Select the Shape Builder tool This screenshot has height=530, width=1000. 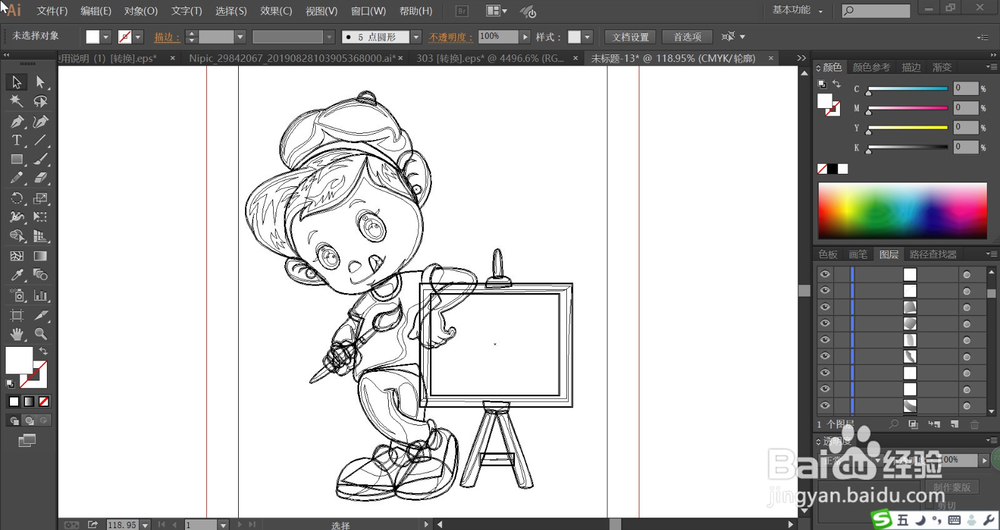pos(17,237)
